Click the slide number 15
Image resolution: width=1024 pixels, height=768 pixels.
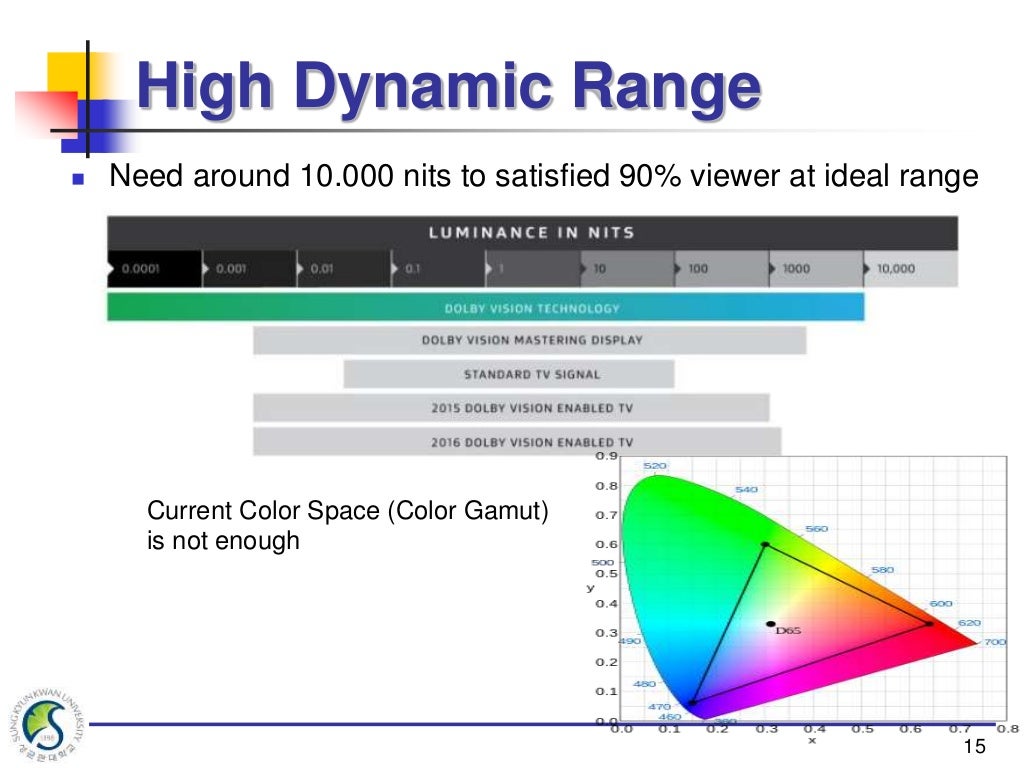point(974,746)
